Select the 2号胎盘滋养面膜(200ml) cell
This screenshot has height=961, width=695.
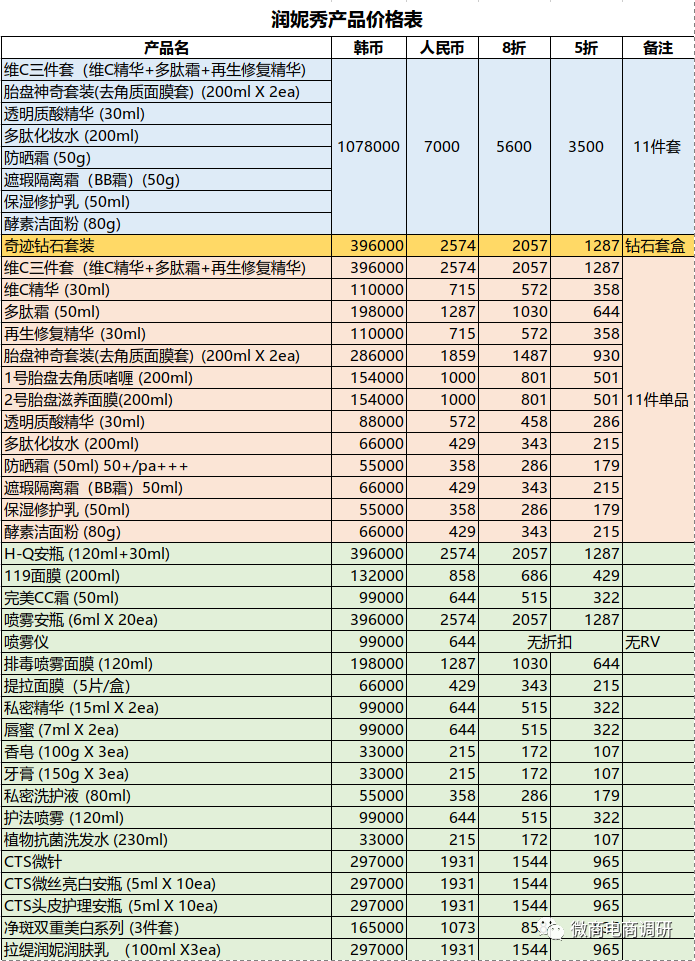pyautogui.click(x=166, y=400)
